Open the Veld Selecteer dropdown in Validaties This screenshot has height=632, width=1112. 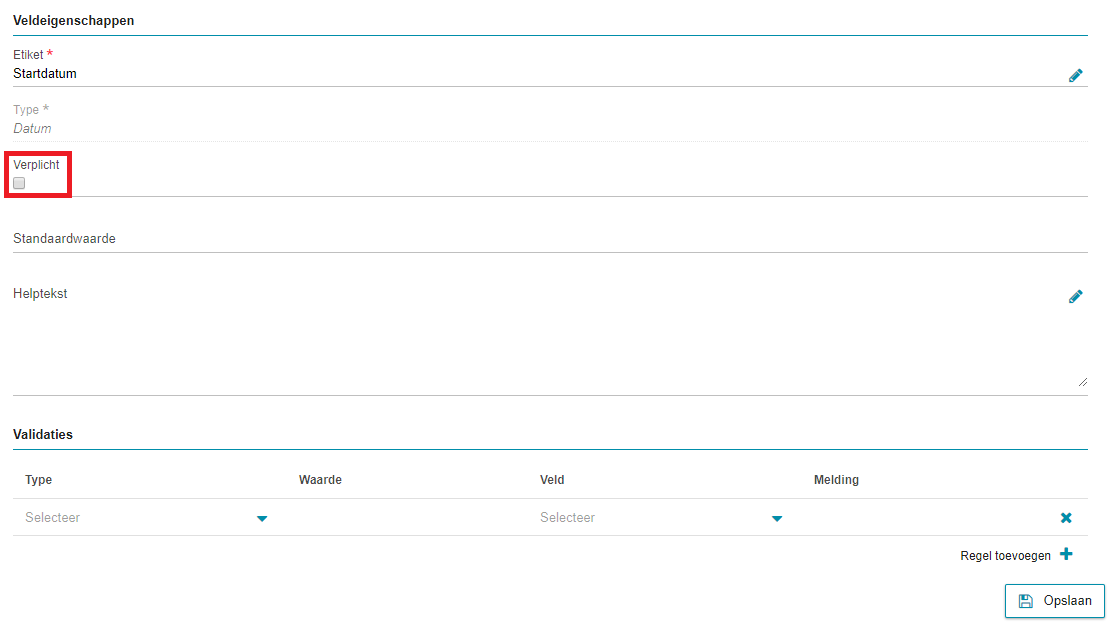click(661, 518)
